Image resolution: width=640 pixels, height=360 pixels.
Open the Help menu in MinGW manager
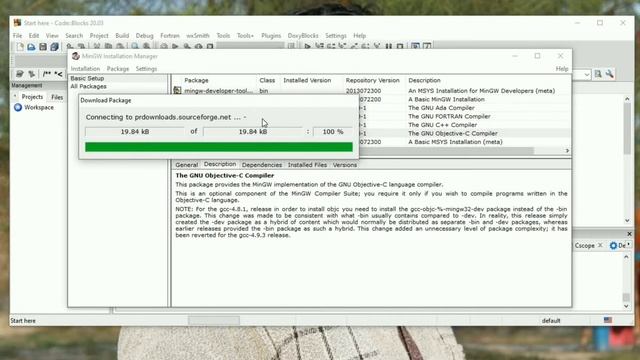[562, 69]
